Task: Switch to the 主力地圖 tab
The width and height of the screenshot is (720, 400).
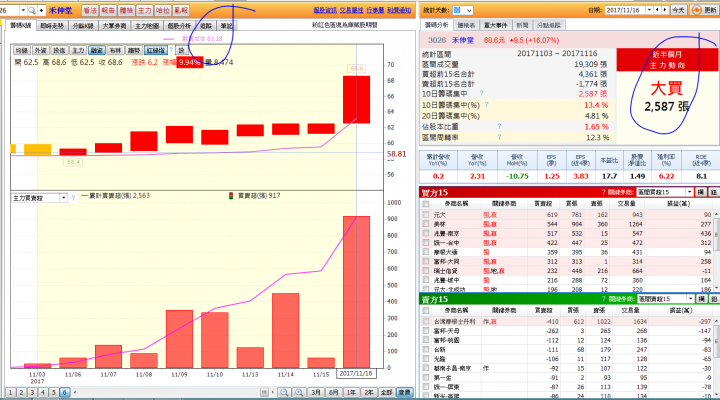Action: (147, 26)
